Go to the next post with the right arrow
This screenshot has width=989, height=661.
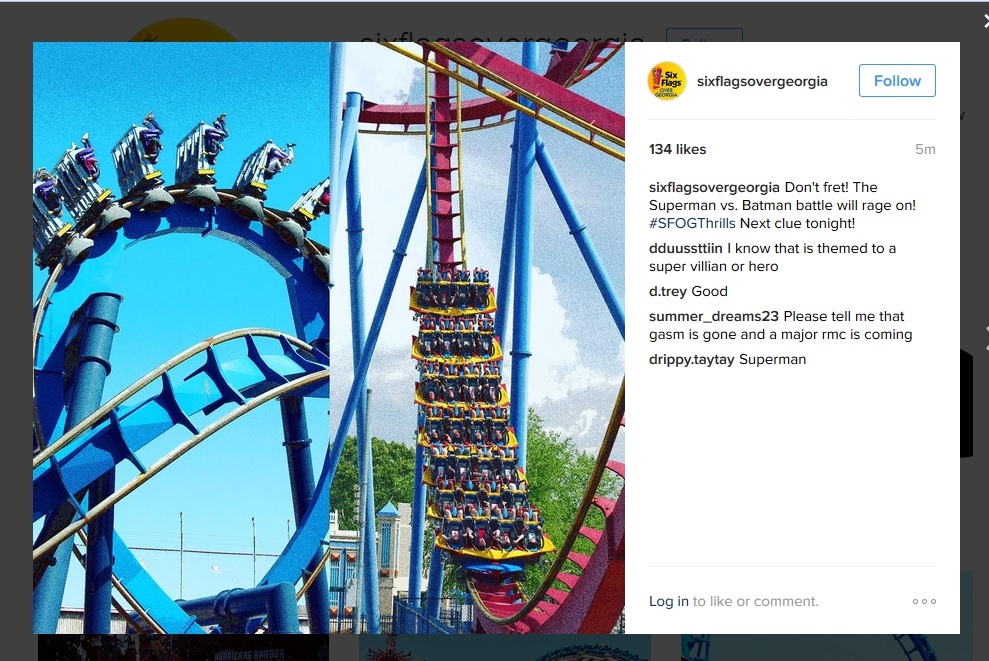(986, 339)
